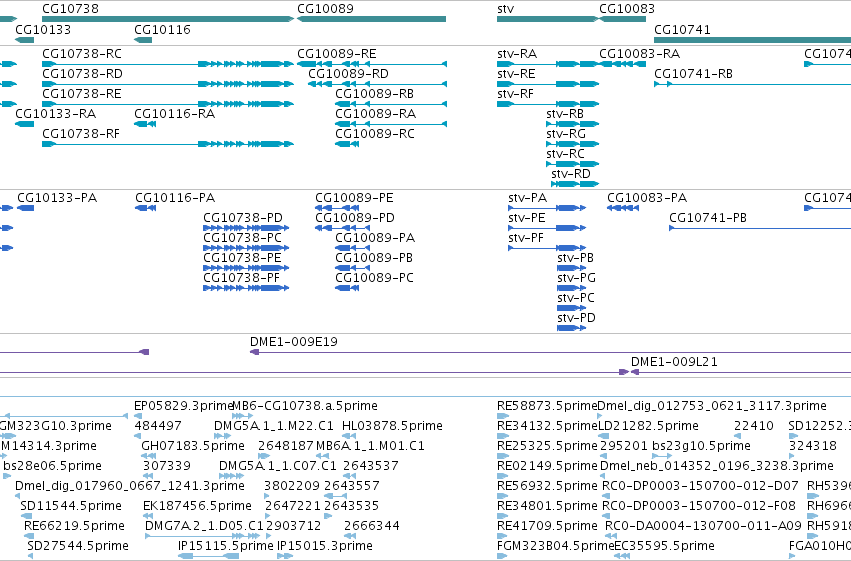Open protein CG10116-PA
The image size is (851, 561).
pyautogui.click(x=175, y=197)
